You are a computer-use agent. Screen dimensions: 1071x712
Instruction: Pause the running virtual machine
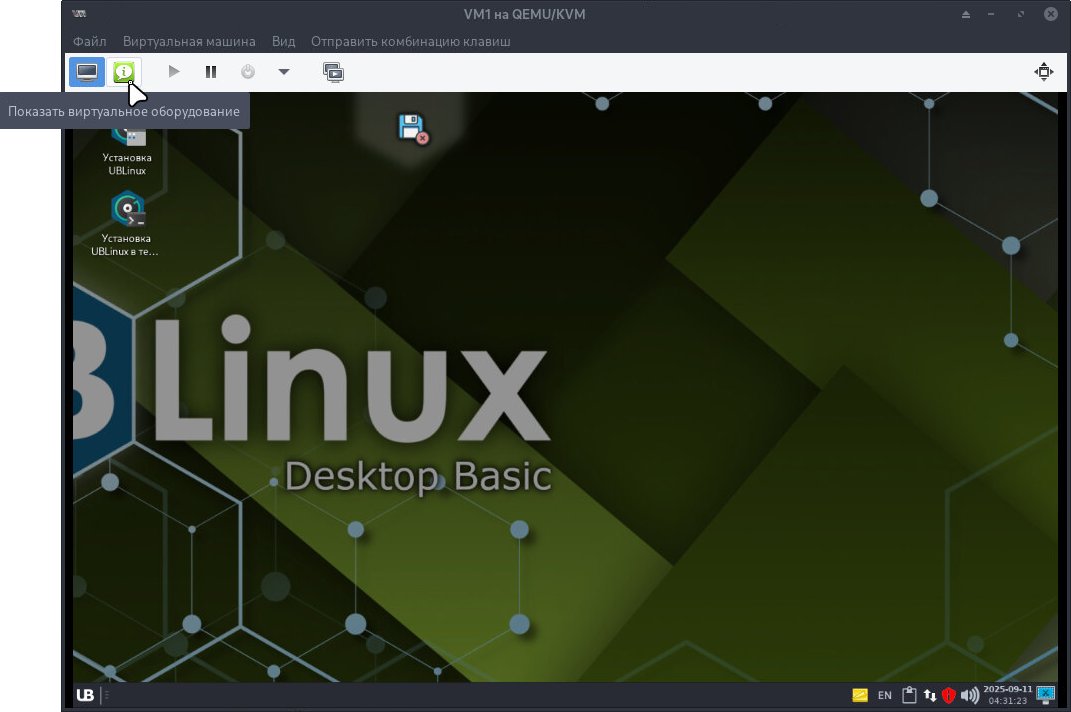click(211, 71)
